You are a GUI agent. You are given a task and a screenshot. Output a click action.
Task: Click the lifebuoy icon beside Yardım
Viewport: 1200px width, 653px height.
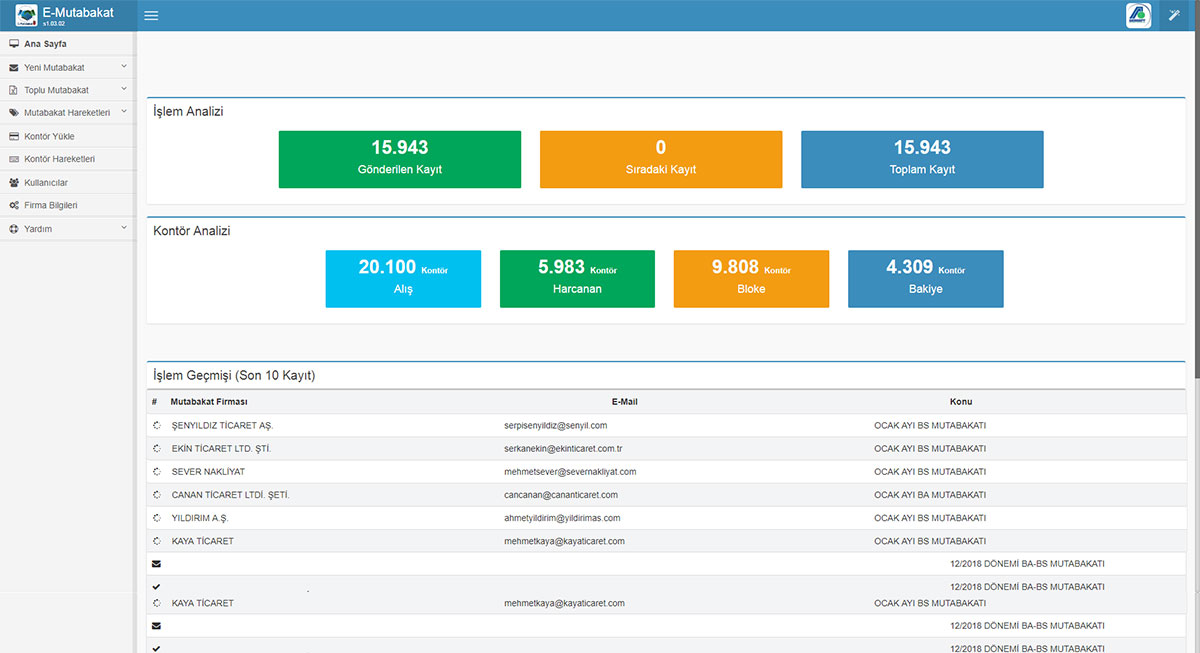14,229
